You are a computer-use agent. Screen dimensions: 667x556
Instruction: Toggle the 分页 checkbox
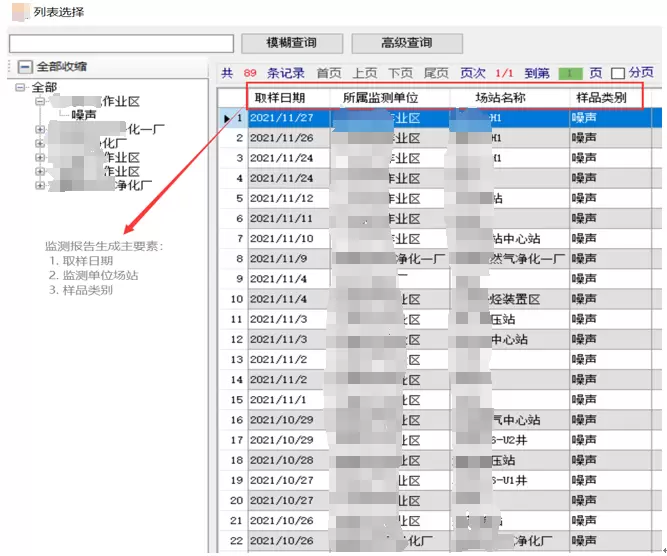(x=618, y=73)
